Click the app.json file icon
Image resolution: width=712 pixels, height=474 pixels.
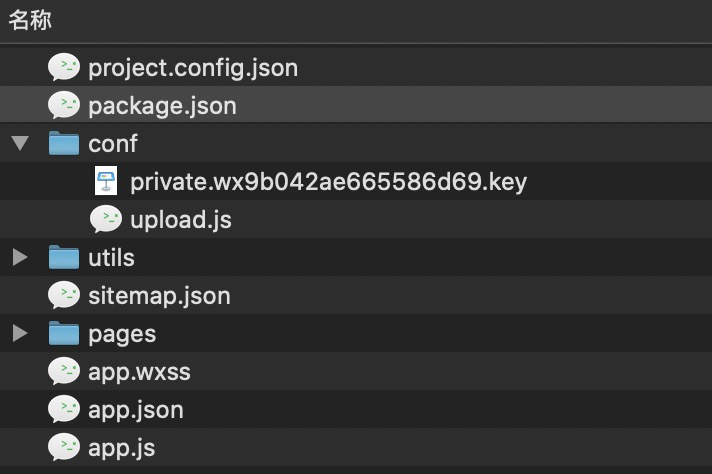(x=64, y=409)
